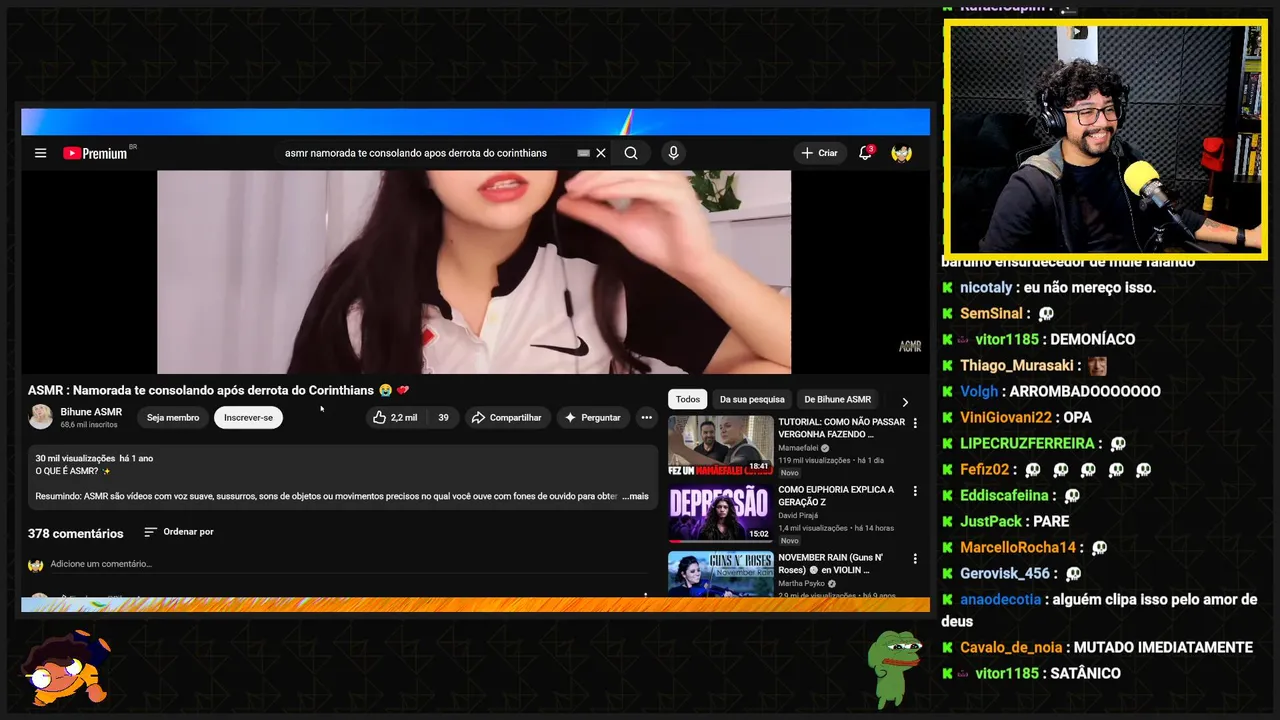Click nicotaly username in chat
Screen dimensions: 1280x720
pos(986,287)
